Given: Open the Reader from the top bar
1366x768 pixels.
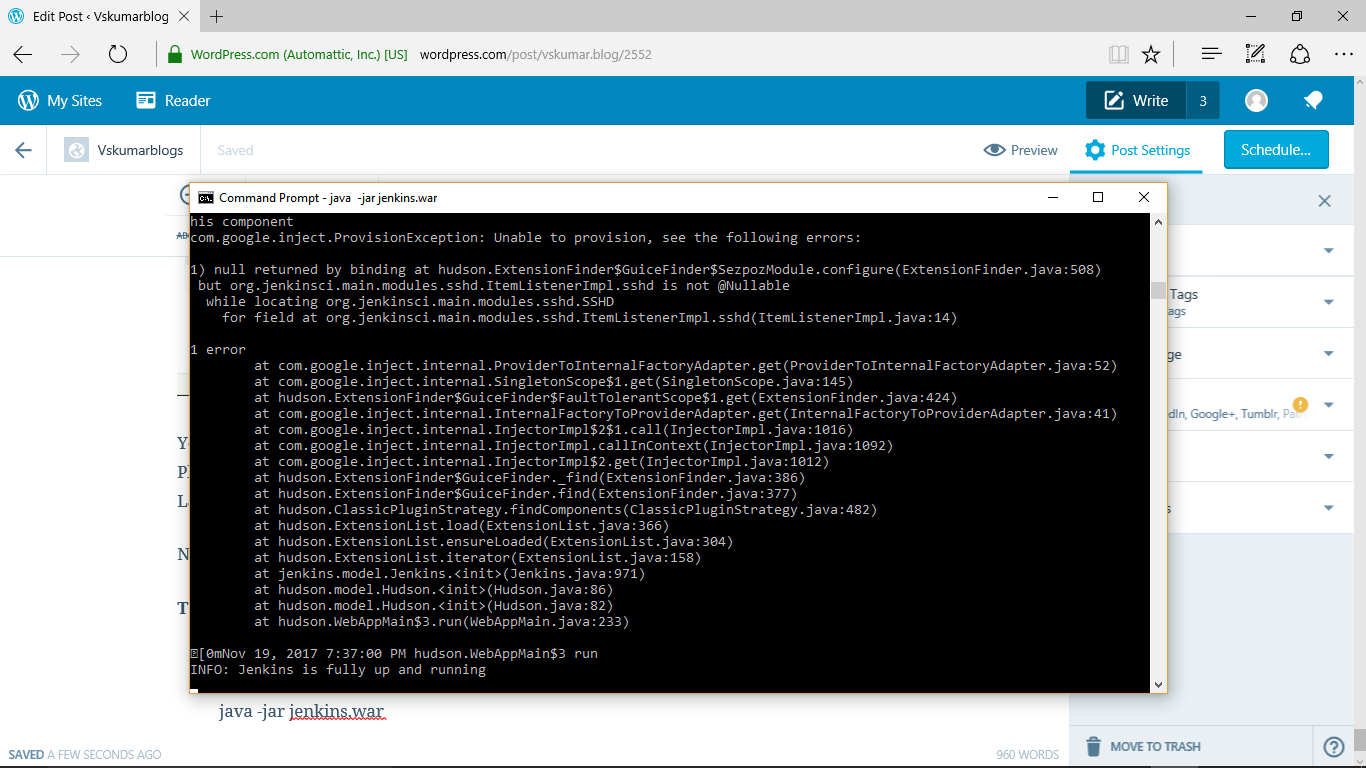Looking at the screenshot, I should coord(173,100).
